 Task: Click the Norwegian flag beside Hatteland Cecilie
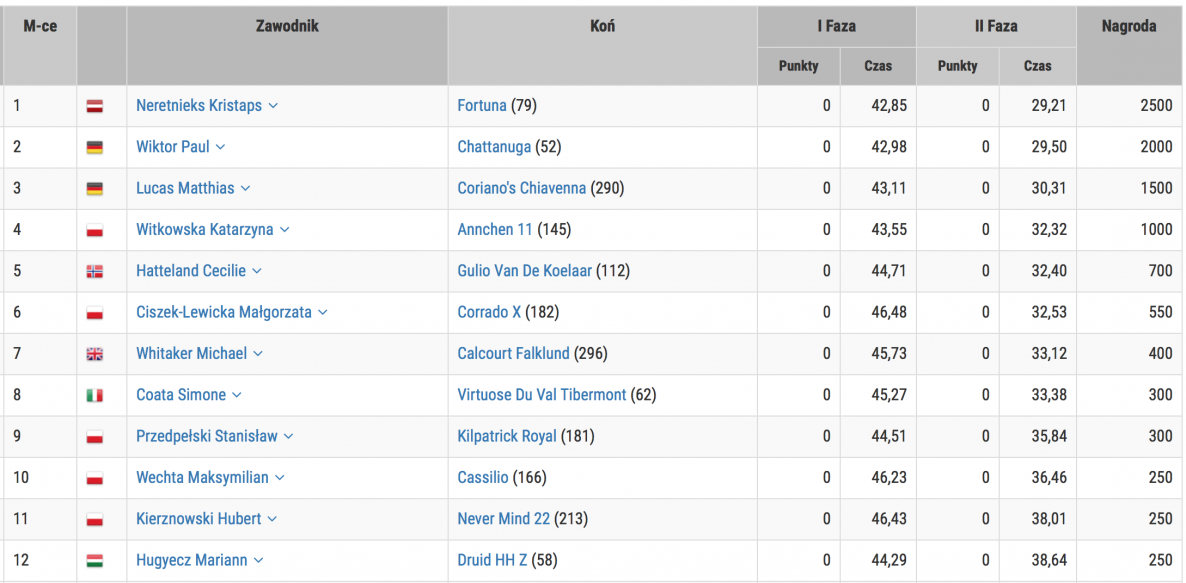[95, 271]
